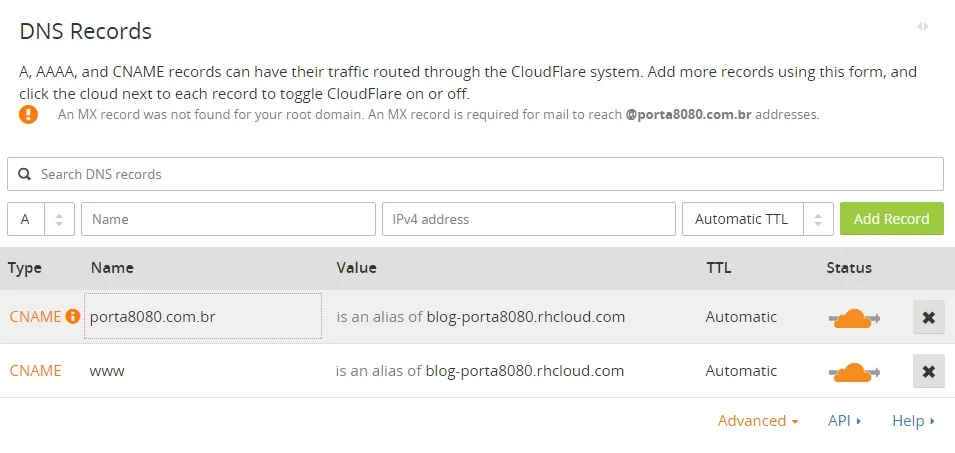Open the API link
Image resolution: width=955 pixels, height=453 pixels.
(844, 421)
